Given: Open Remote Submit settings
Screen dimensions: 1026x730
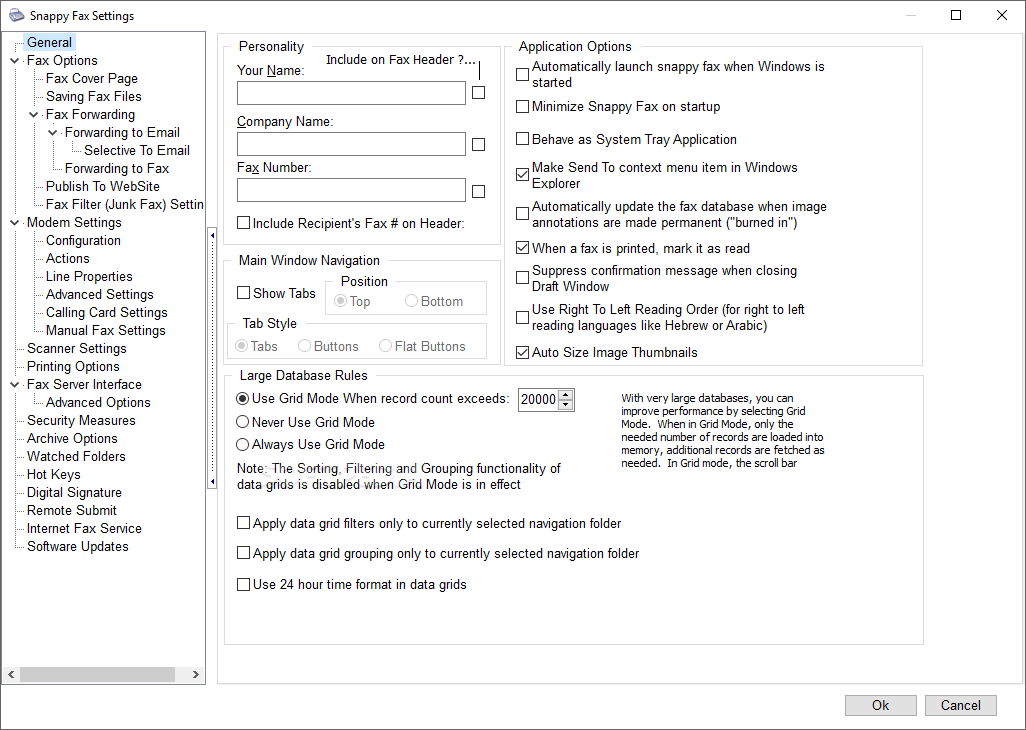Looking at the screenshot, I should point(71,510).
